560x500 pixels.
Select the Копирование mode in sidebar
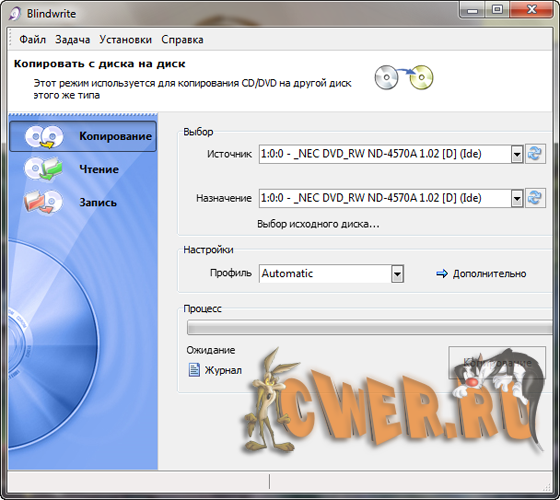coord(83,136)
